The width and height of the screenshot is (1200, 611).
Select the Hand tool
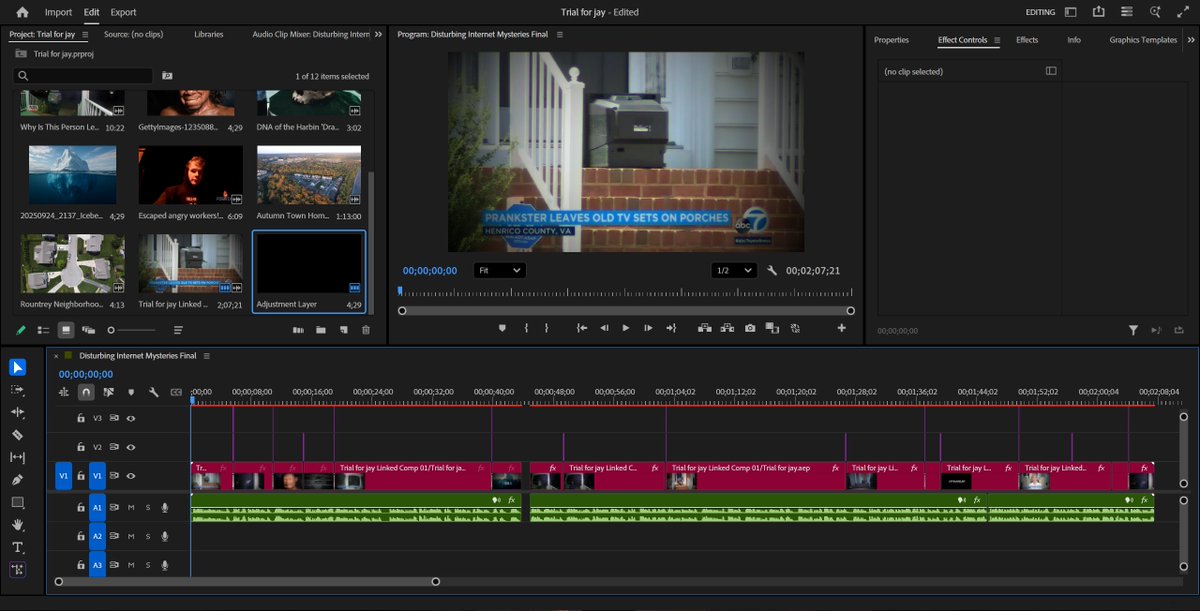[18, 525]
